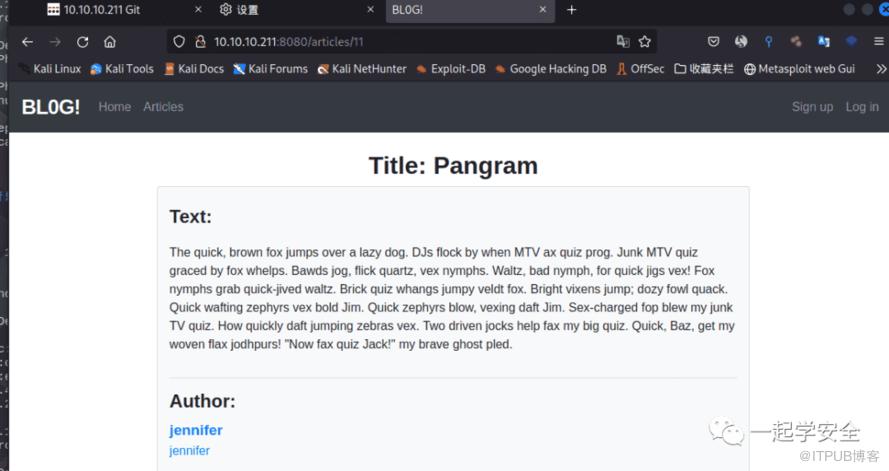Viewport: 889px width, 471px height.
Task: Click the URL address field
Action: click(411, 41)
